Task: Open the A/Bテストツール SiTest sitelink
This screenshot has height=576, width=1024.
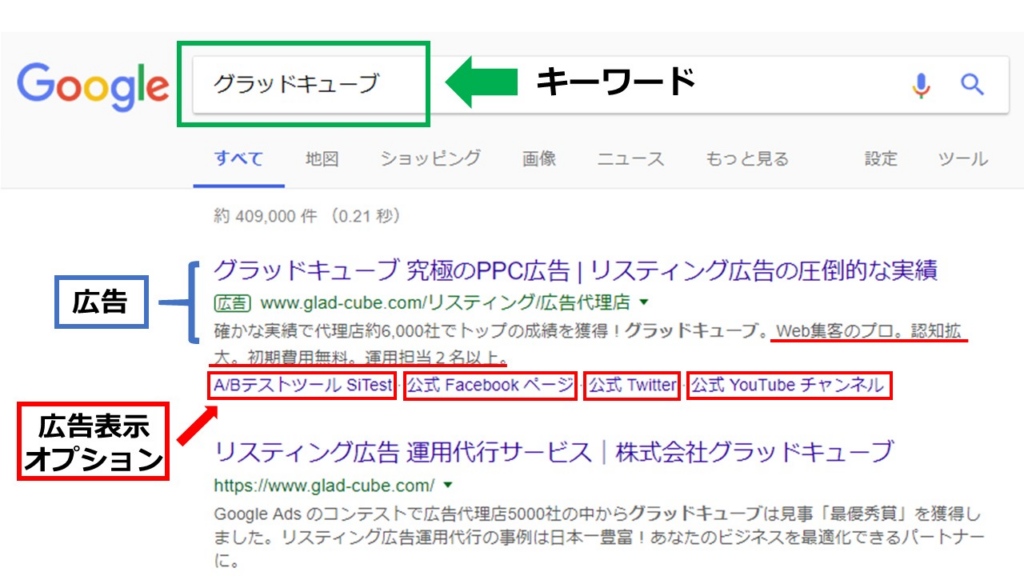Action: coord(302,385)
